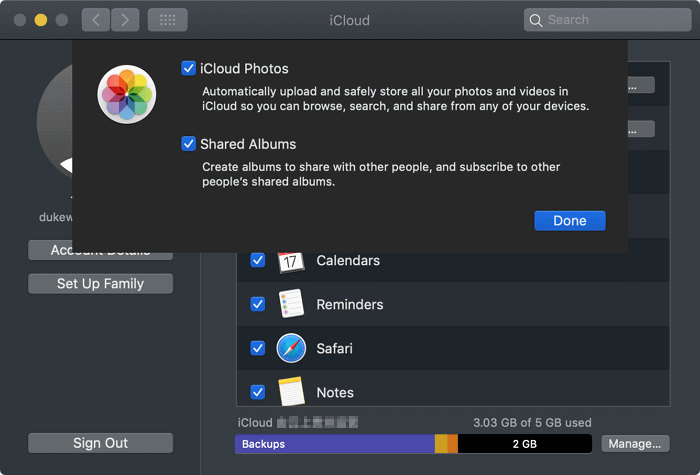700x475 pixels.
Task: Turn off Safari iCloud sync checkbox
Action: [258, 349]
